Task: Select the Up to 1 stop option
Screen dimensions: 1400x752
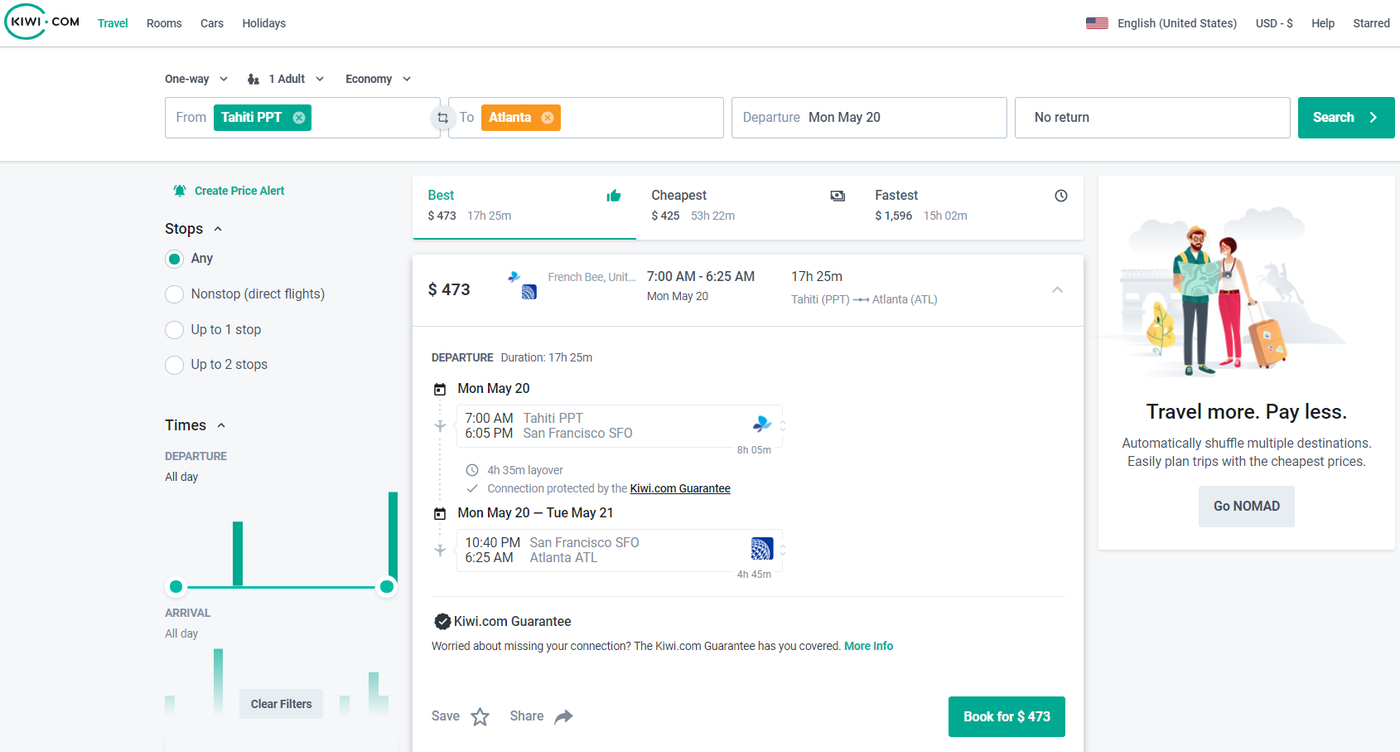Action: tap(174, 329)
